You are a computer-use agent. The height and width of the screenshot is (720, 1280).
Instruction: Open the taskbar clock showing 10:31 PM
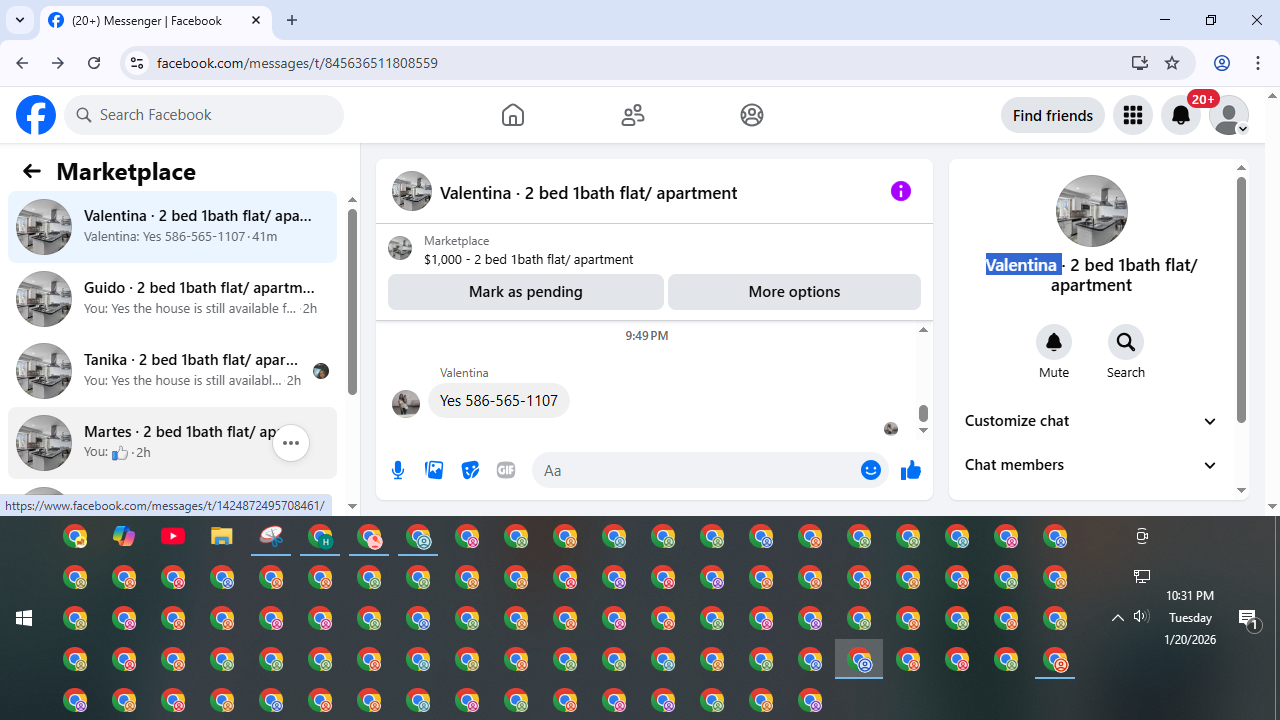pyautogui.click(x=1190, y=618)
